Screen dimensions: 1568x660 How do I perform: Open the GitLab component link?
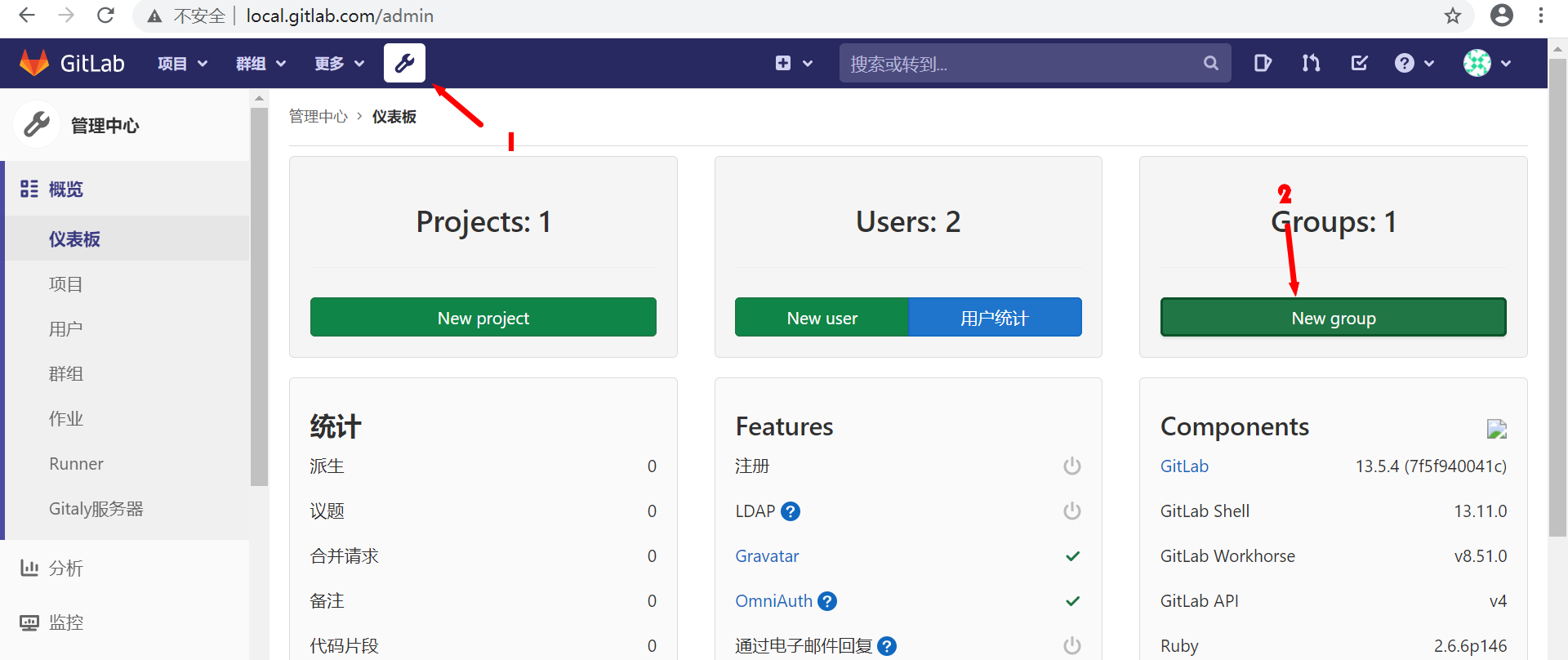pyautogui.click(x=1184, y=466)
